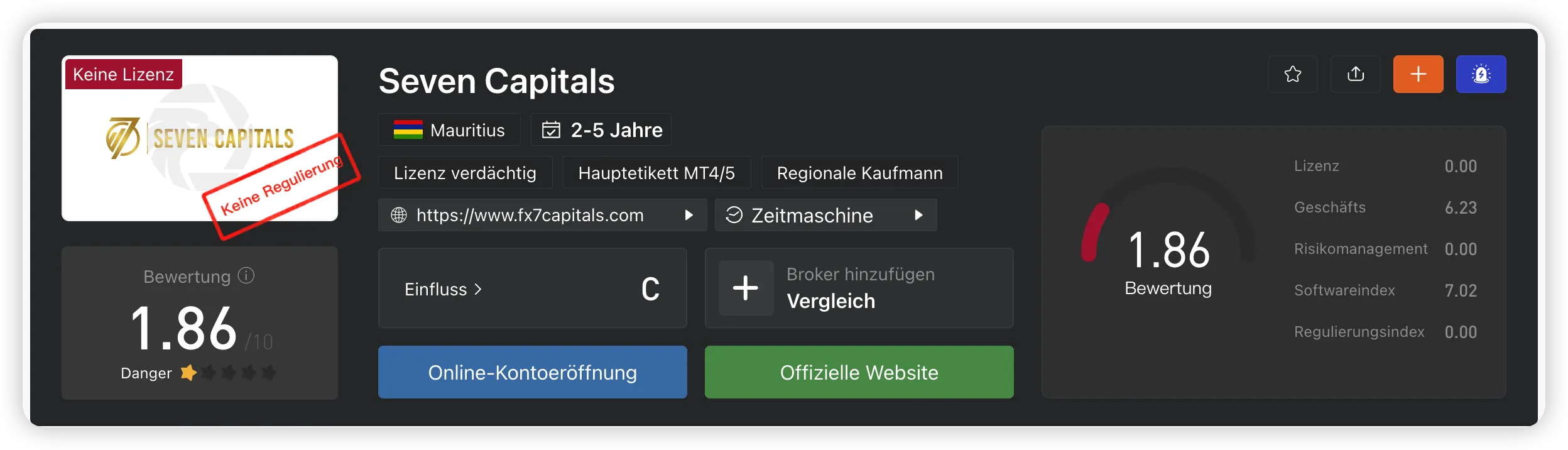
Task: Select the Lizenz verdächtig tag
Action: click(x=465, y=173)
